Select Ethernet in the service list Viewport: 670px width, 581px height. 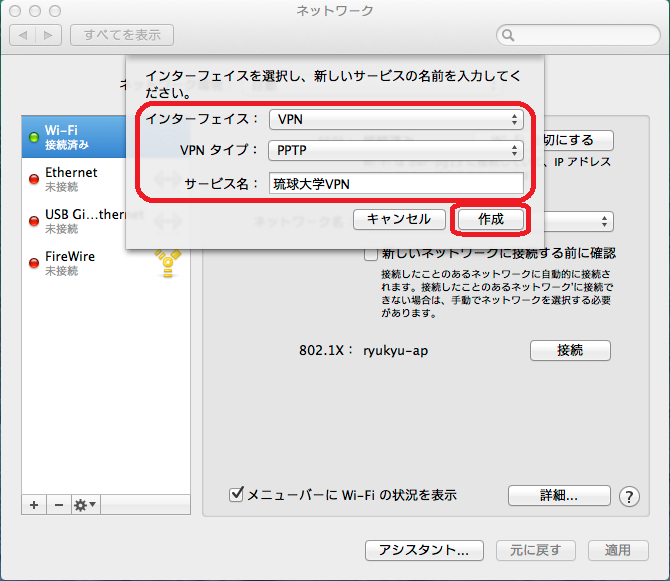pyautogui.click(x=74, y=179)
